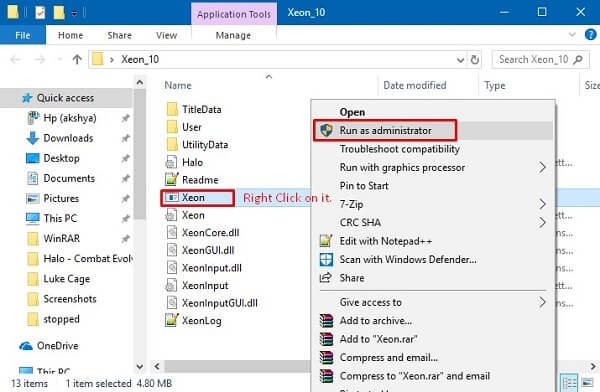This screenshot has width=600, height=392.
Task: Choose Troubleshoot compatibility
Action: point(399,149)
